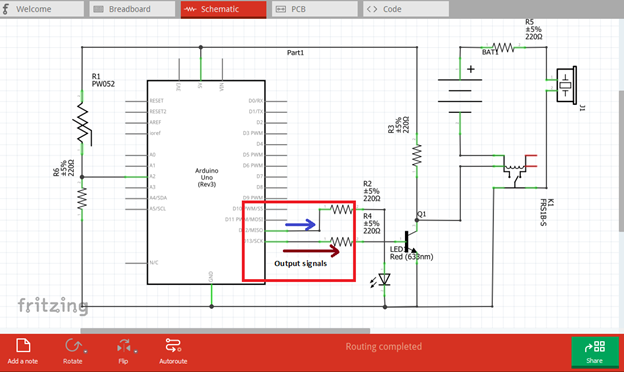Switch to the Breadboard tab
624x372 pixels.
click(132, 9)
